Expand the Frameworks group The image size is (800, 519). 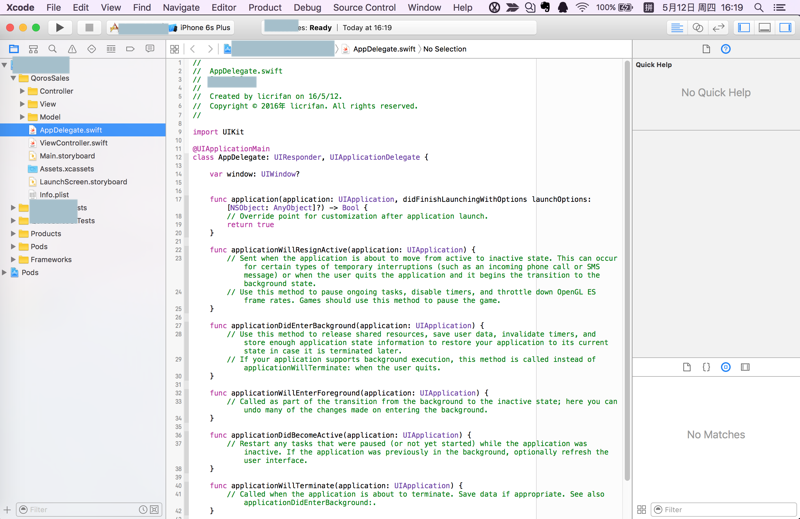13,259
